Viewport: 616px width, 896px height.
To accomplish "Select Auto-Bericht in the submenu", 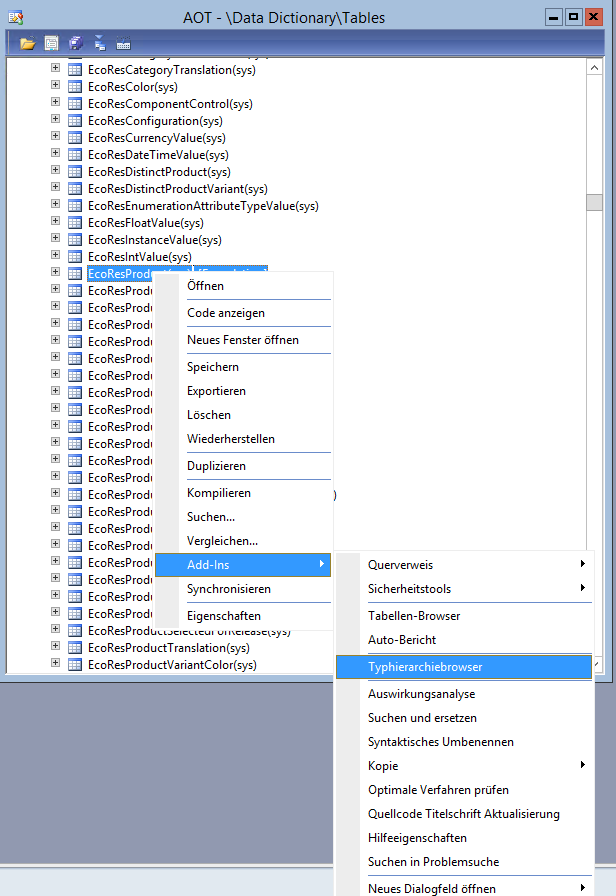I will pos(464,640).
